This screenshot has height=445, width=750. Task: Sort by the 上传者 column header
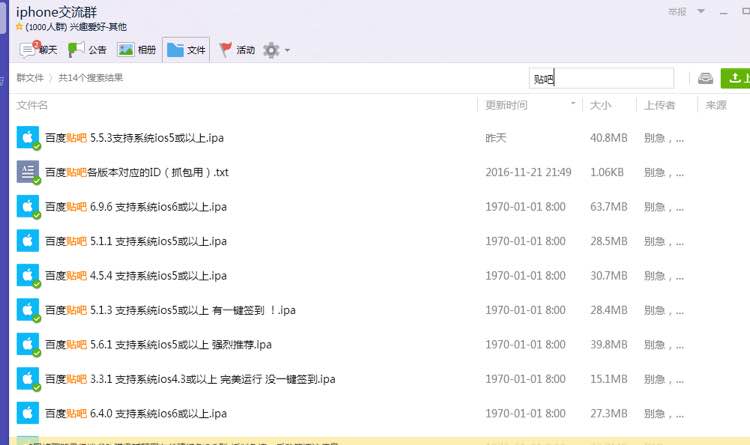pyautogui.click(x=660, y=105)
